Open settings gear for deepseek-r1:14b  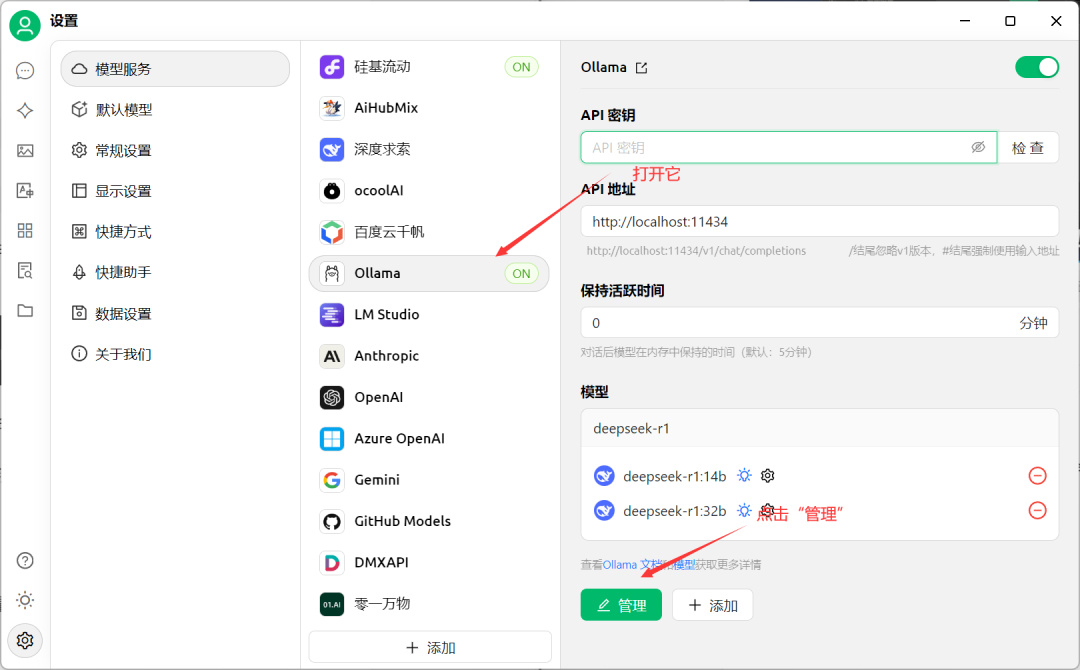point(768,475)
